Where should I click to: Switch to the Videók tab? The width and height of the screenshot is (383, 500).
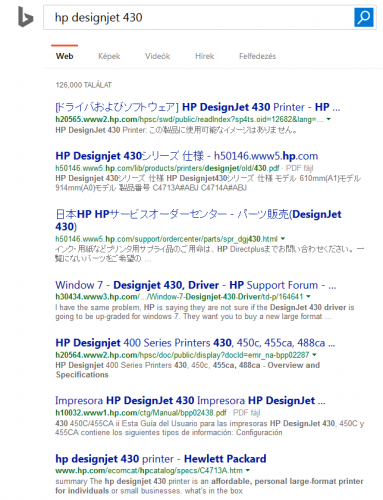pyautogui.click(x=157, y=56)
